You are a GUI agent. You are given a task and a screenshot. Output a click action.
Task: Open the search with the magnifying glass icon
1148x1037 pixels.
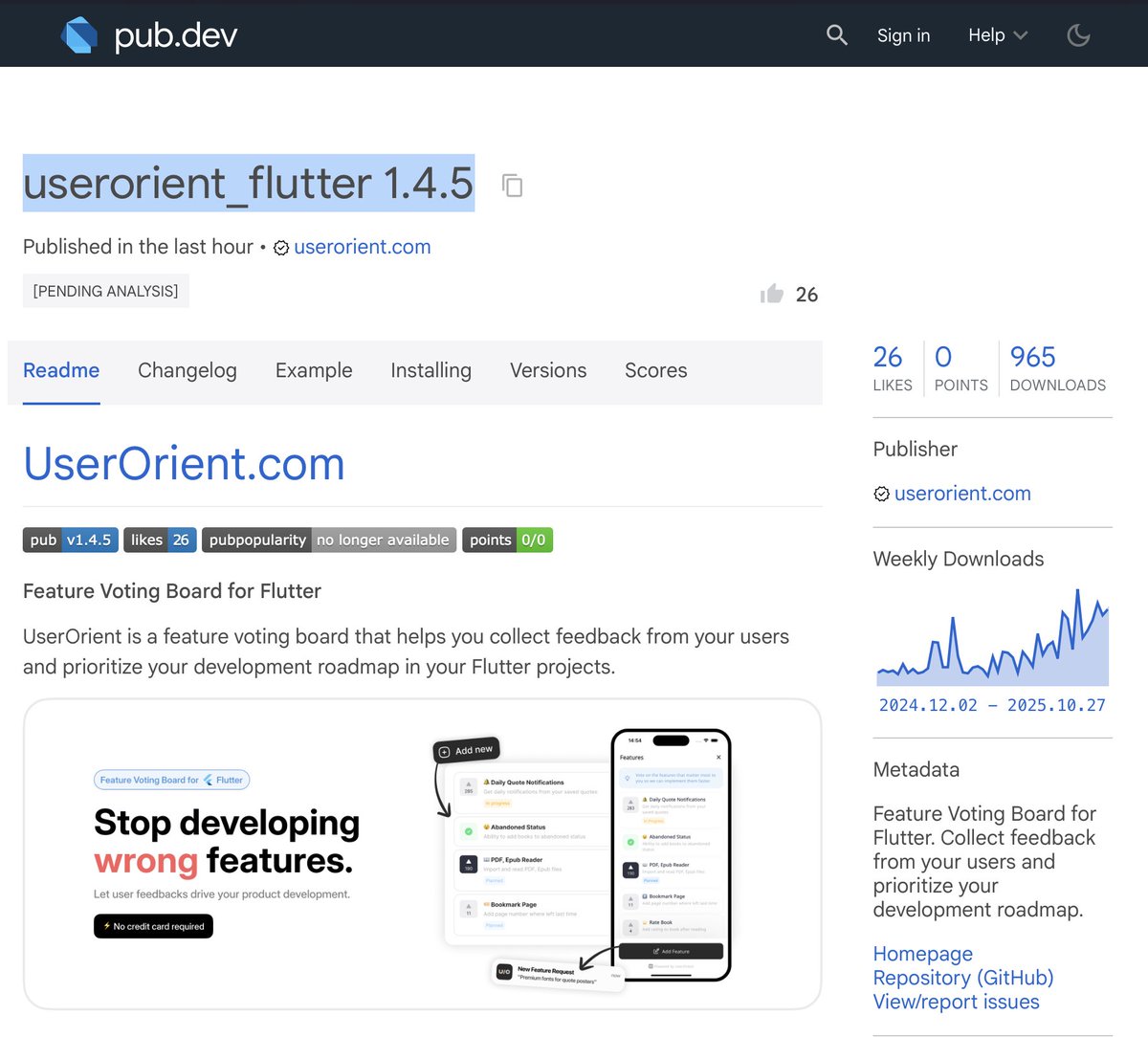pyautogui.click(x=836, y=34)
